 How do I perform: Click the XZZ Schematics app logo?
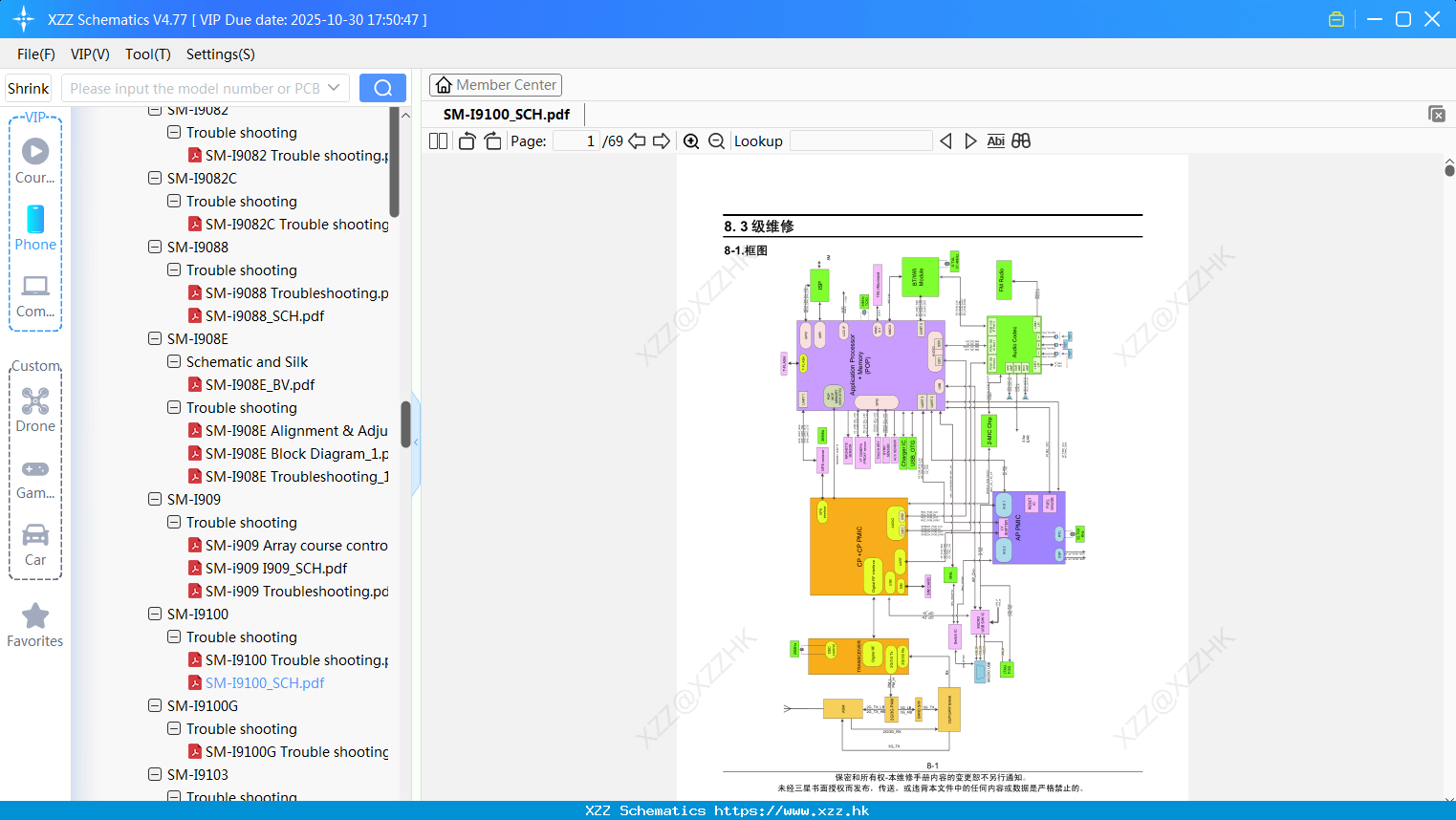tap(24, 19)
